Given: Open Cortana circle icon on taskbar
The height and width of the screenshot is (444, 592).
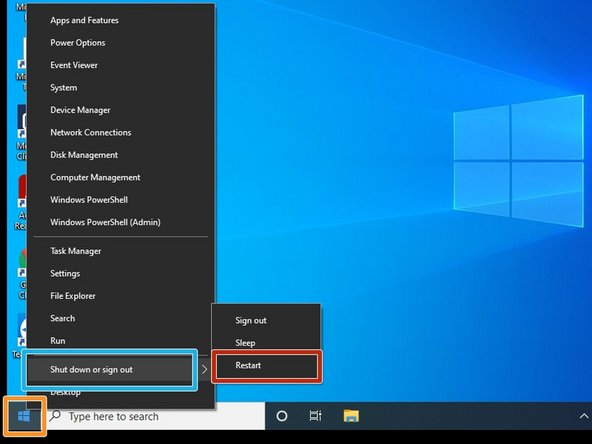Looking at the screenshot, I should coord(282,416).
